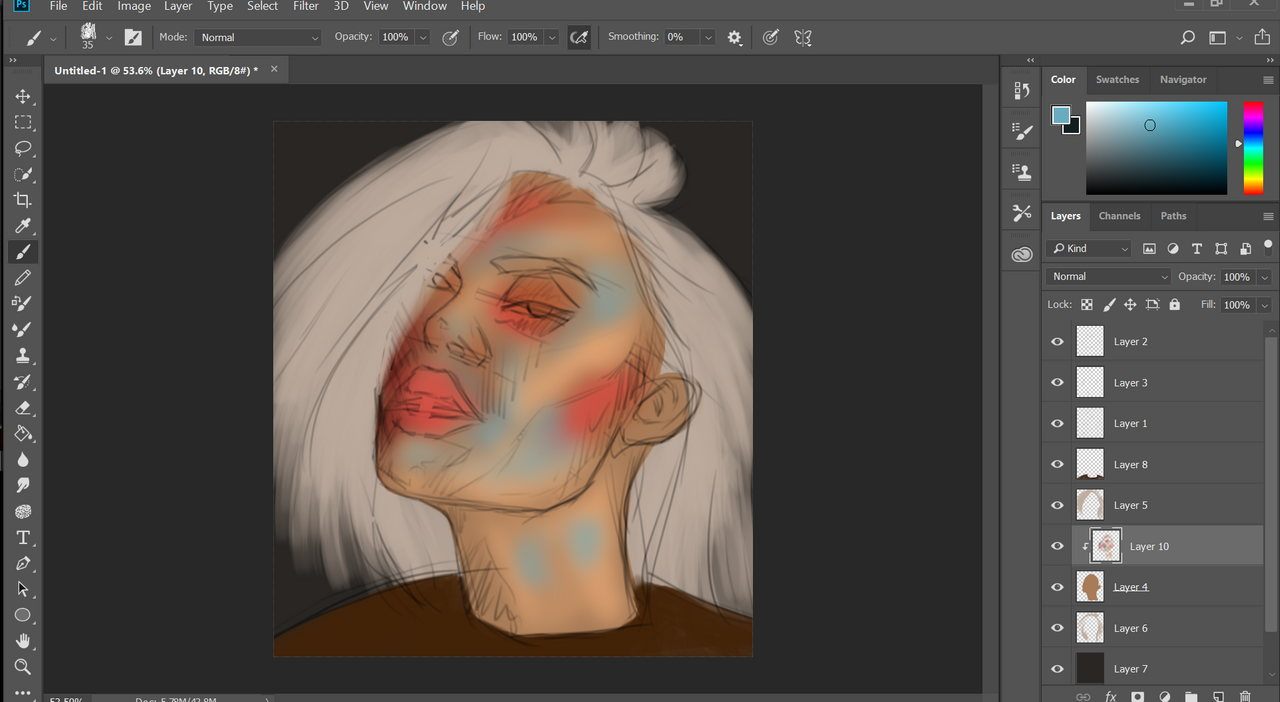1280x702 pixels.
Task: Select the Paint Bucket tool
Action: coord(22,434)
